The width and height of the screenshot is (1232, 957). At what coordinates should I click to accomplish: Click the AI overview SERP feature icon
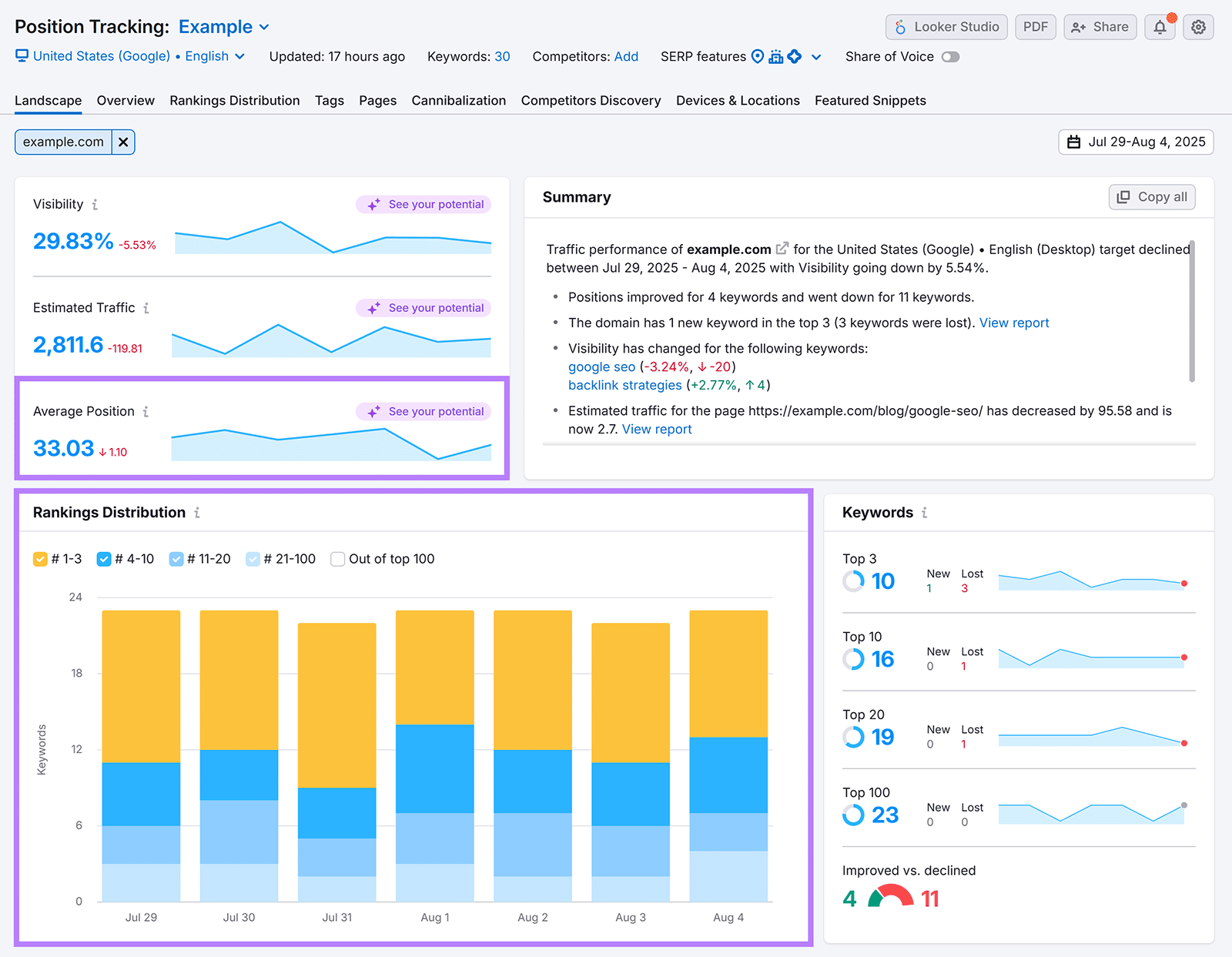[794, 56]
